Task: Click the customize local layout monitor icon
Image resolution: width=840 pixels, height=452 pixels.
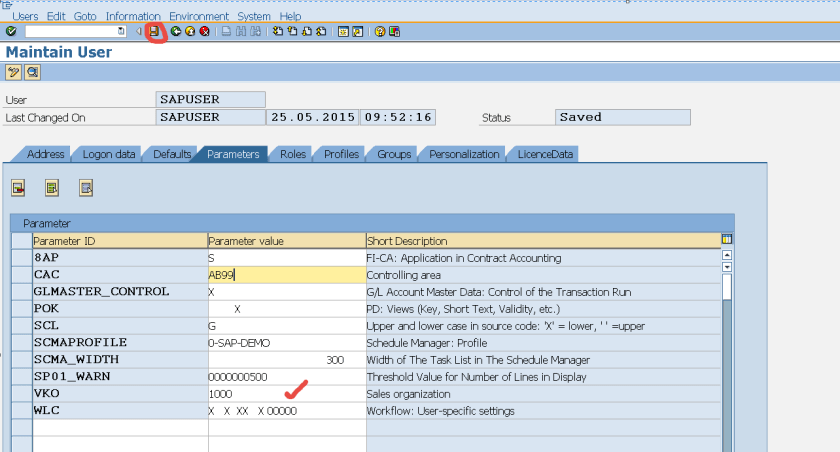Action: click(394, 31)
